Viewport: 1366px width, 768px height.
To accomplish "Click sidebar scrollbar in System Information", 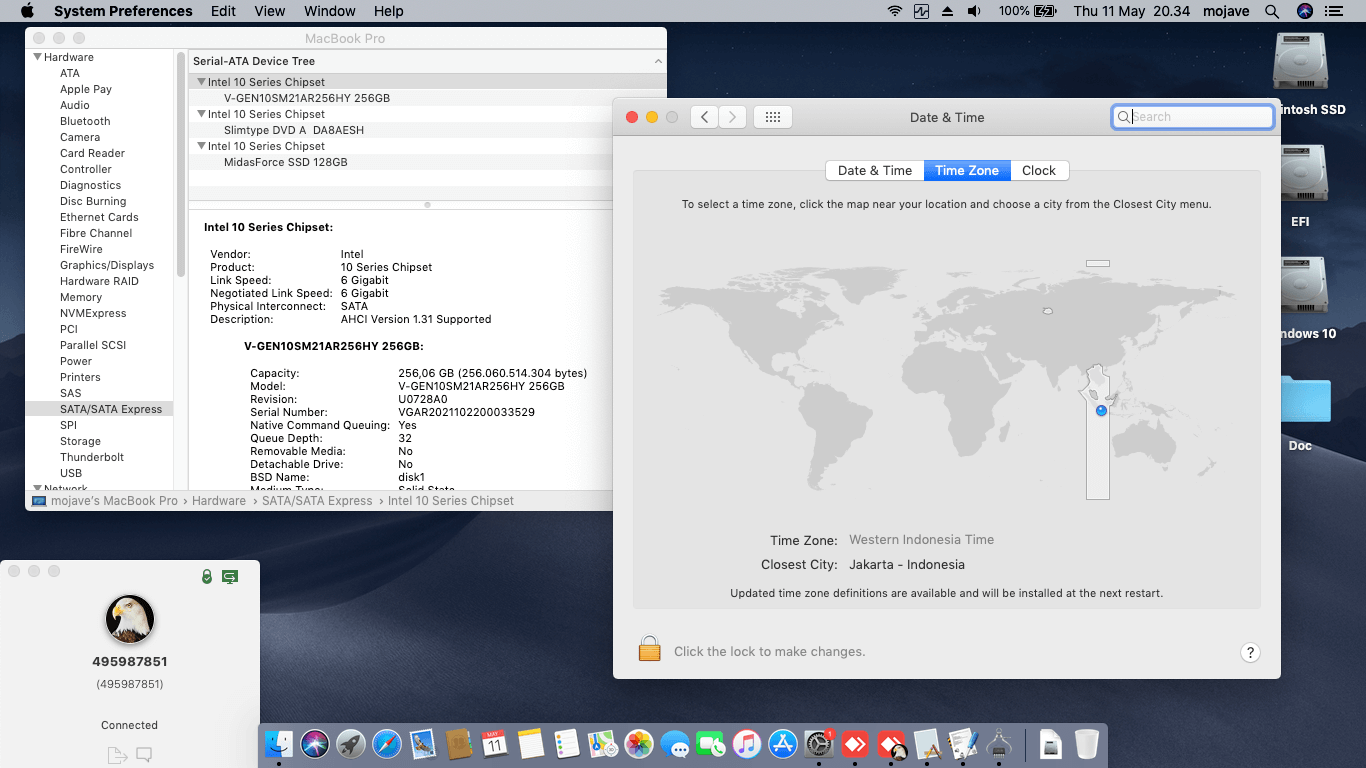I will point(181,165).
